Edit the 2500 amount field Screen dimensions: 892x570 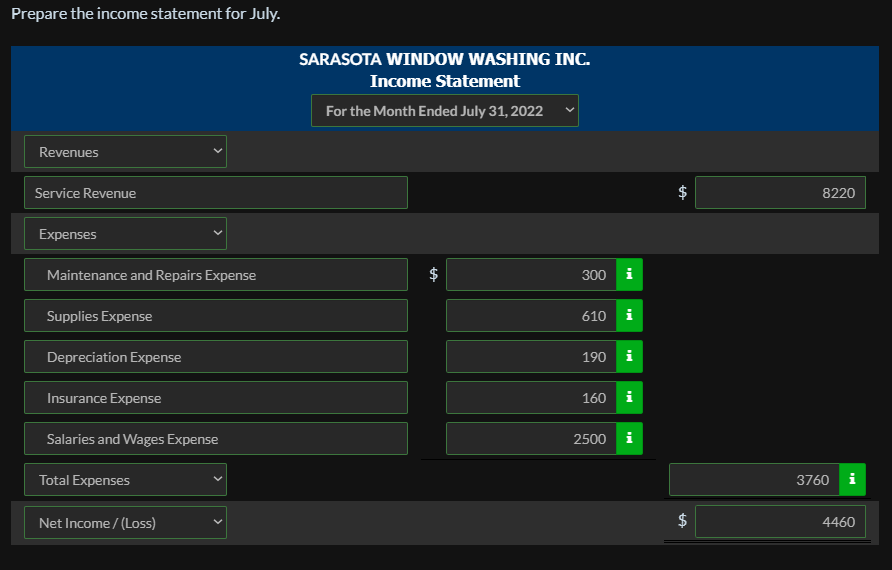point(531,439)
